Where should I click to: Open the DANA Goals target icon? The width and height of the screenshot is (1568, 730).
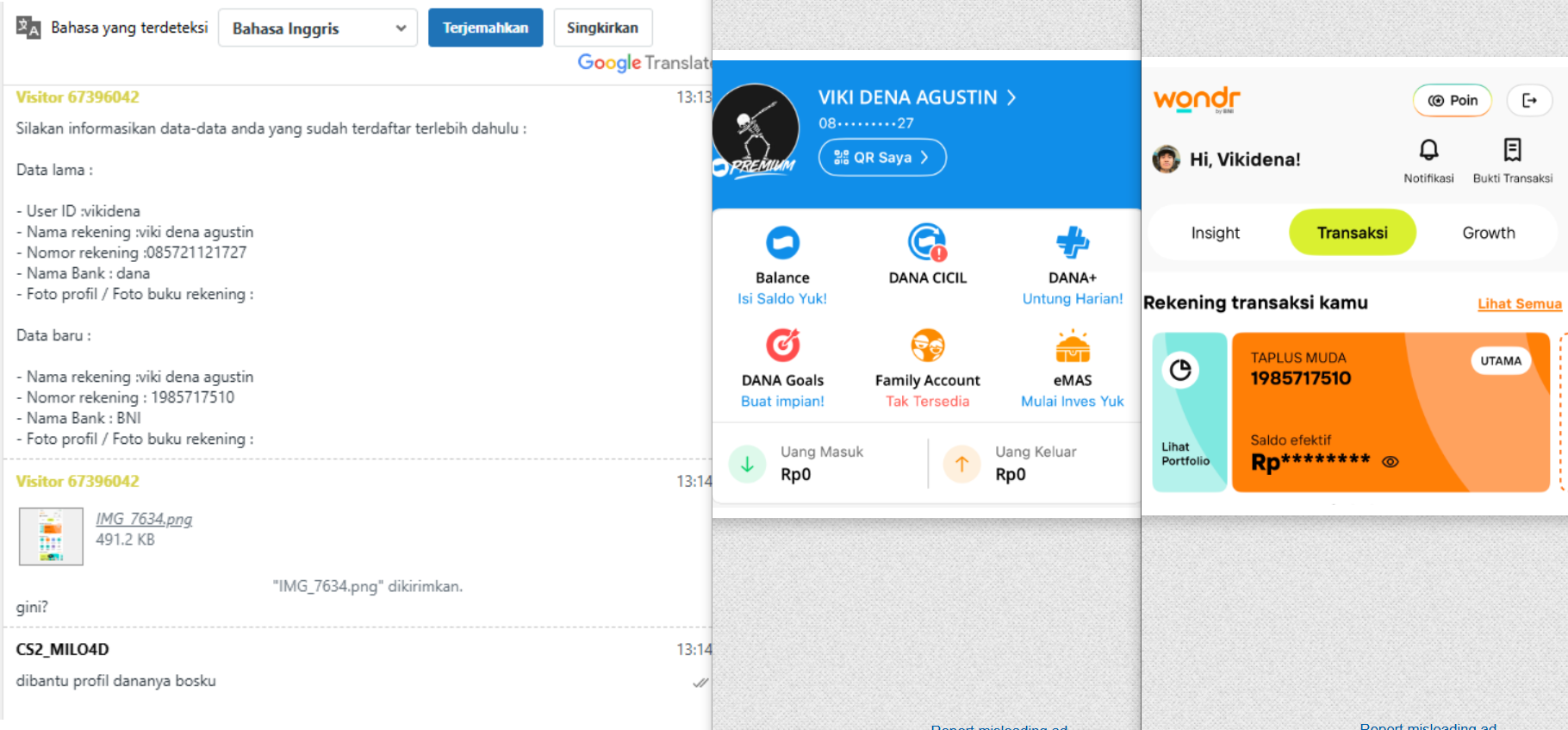[782, 345]
